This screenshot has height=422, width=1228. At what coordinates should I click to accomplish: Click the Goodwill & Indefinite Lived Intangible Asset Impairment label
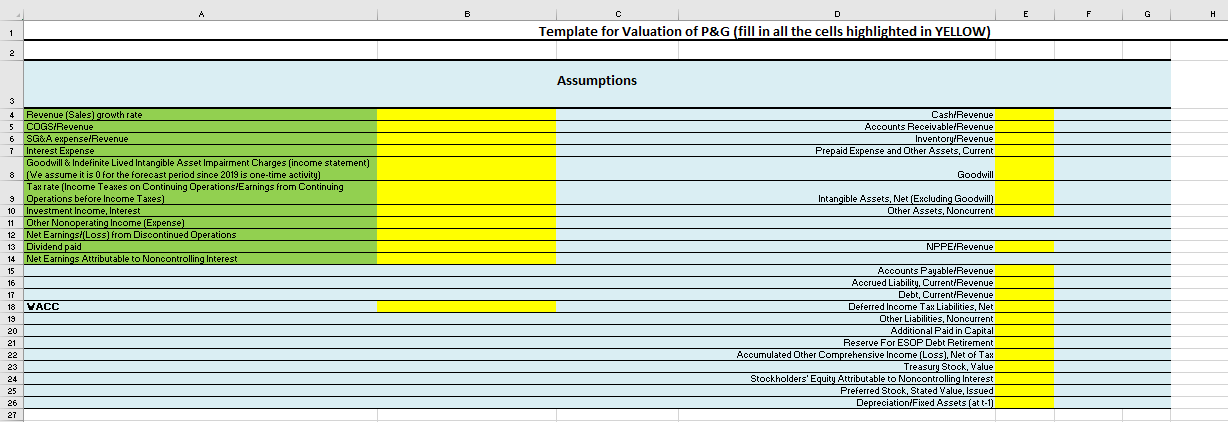(200, 169)
